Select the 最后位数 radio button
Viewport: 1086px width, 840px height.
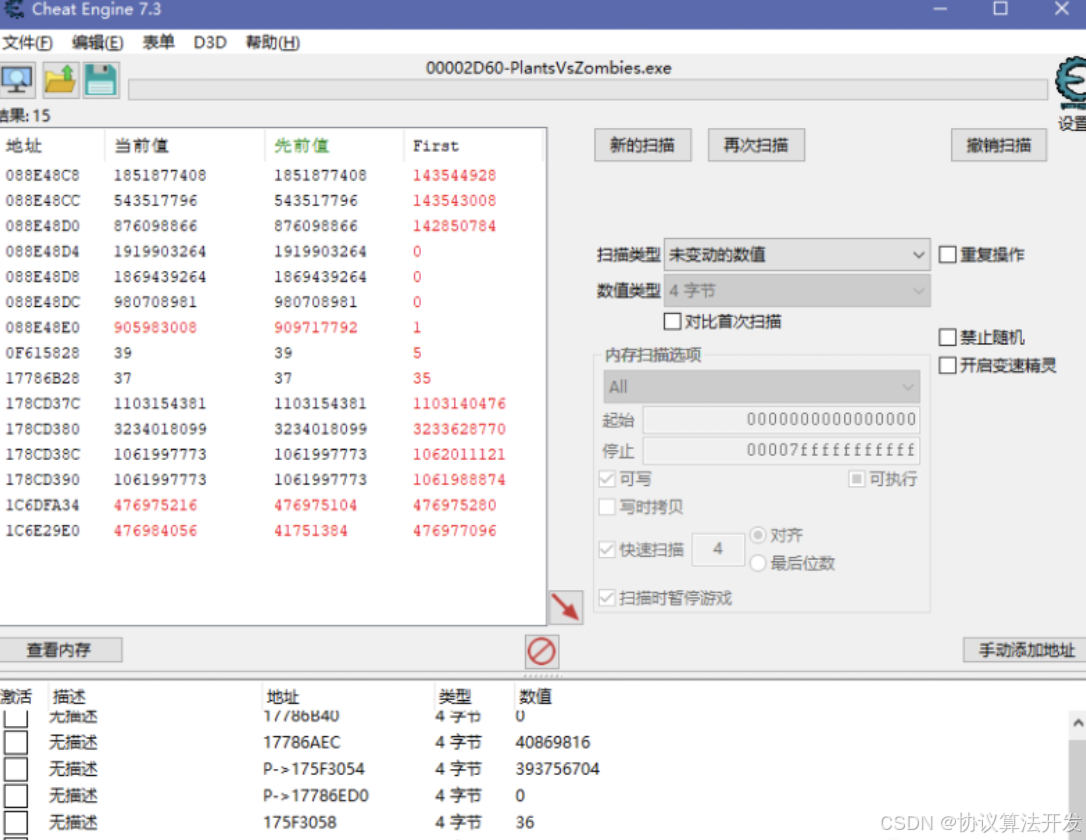[x=758, y=563]
